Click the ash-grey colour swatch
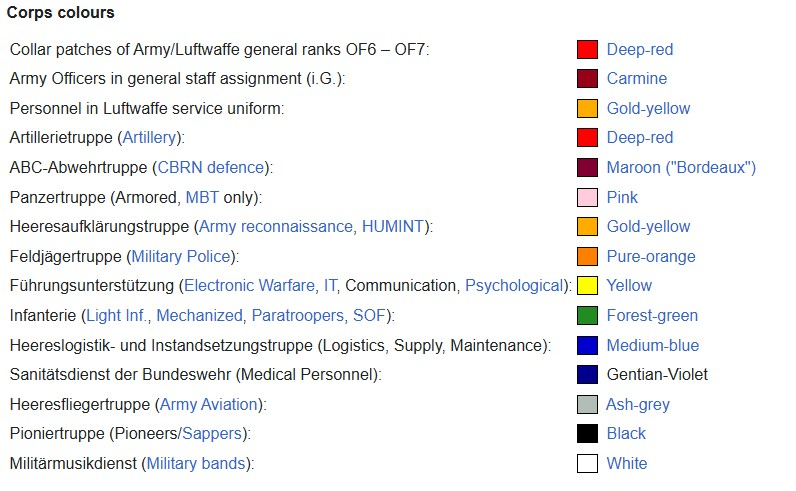Viewport: 796px width, 491px height. [587, 405]
